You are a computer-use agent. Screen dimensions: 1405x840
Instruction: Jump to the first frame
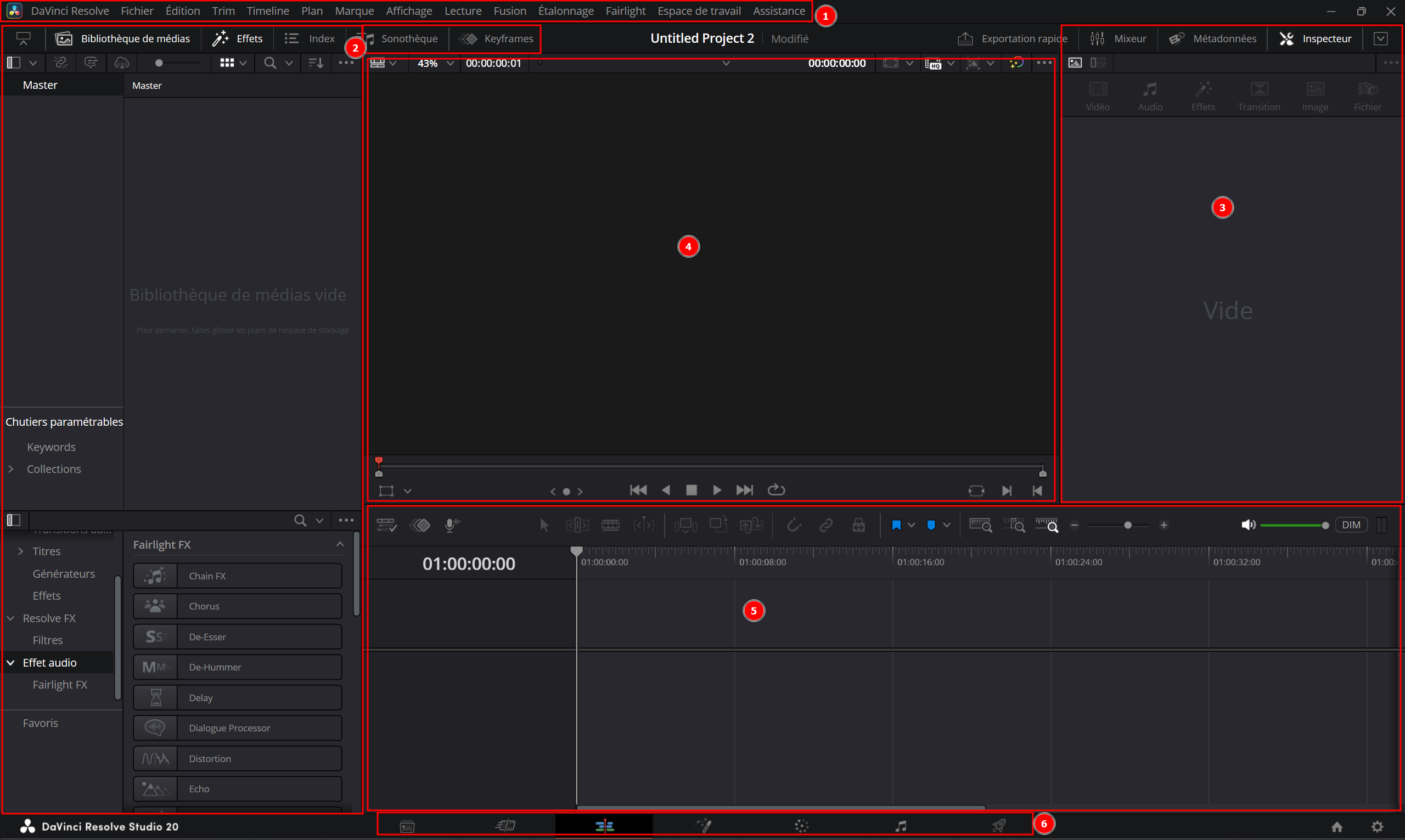[638, 490]
